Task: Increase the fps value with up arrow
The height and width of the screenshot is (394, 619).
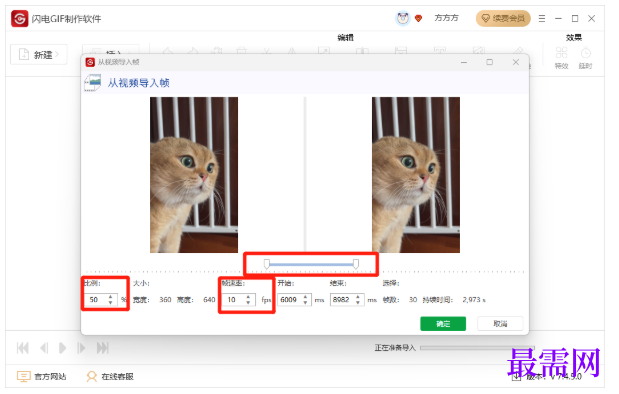Action: point(248,297)
